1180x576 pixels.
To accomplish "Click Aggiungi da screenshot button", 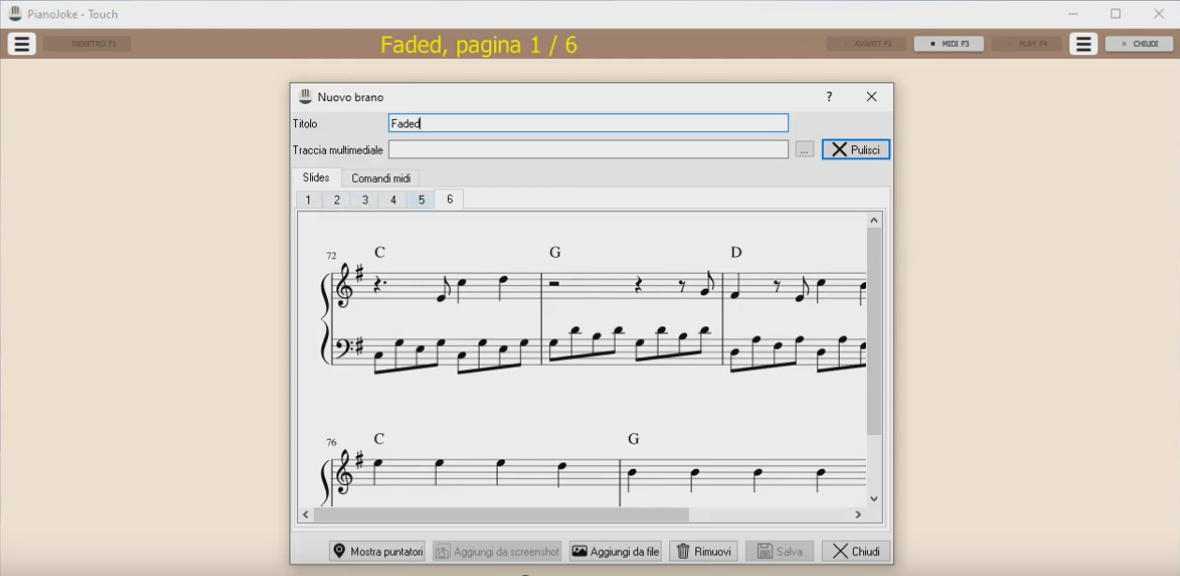I will [x=497, y=551].
